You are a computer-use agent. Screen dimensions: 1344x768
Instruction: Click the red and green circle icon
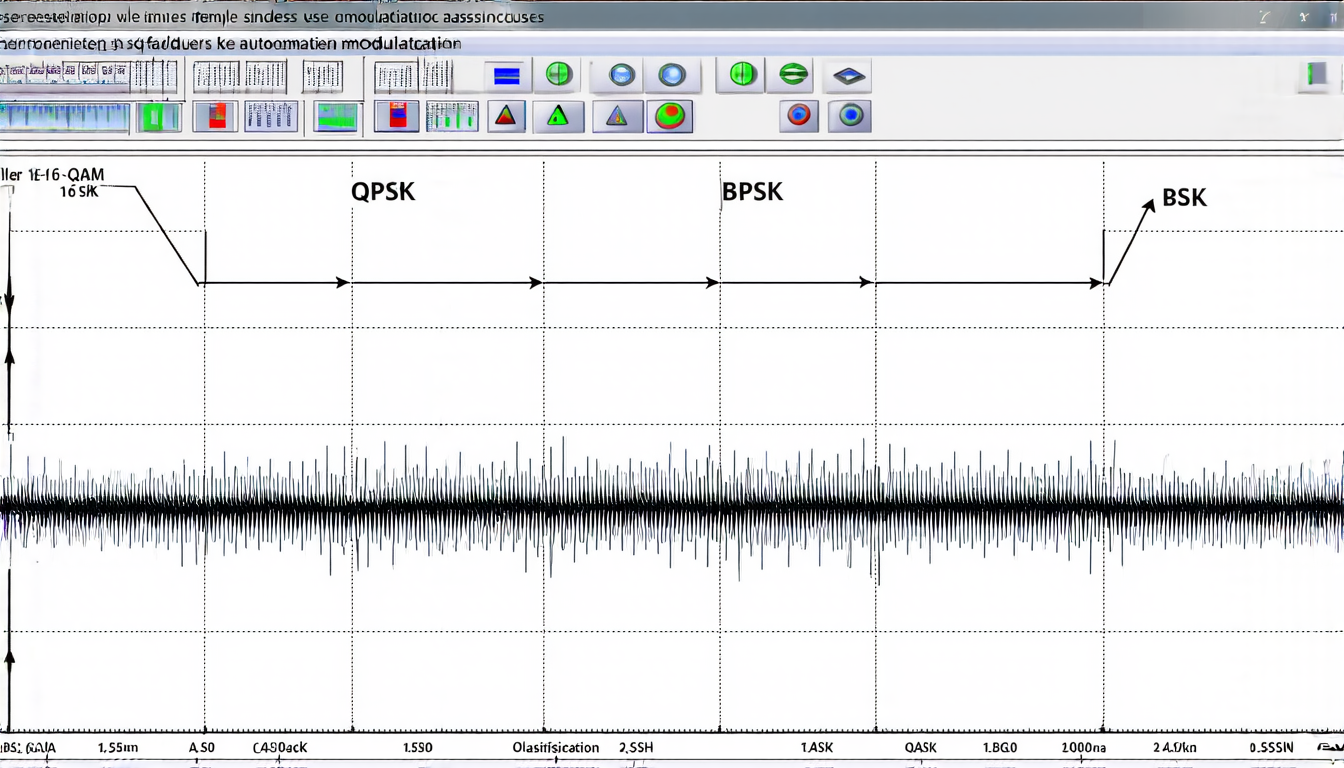[670, 117]
